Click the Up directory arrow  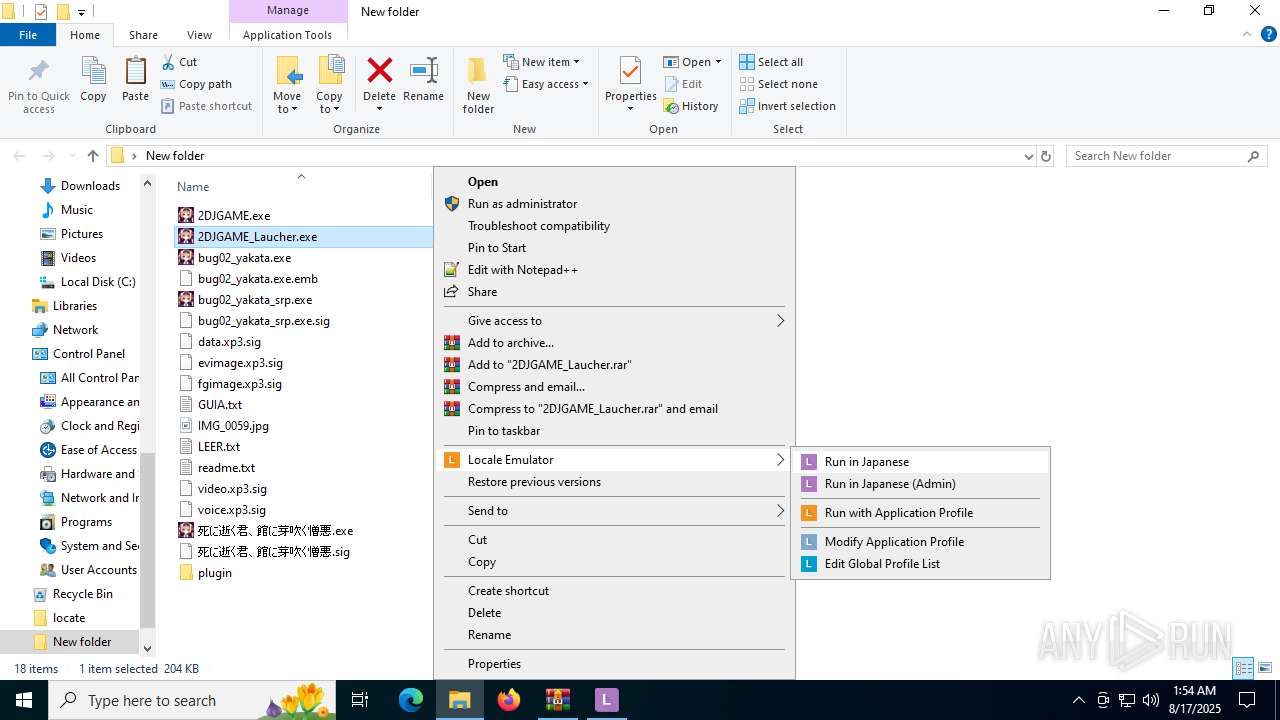(93, 156)
